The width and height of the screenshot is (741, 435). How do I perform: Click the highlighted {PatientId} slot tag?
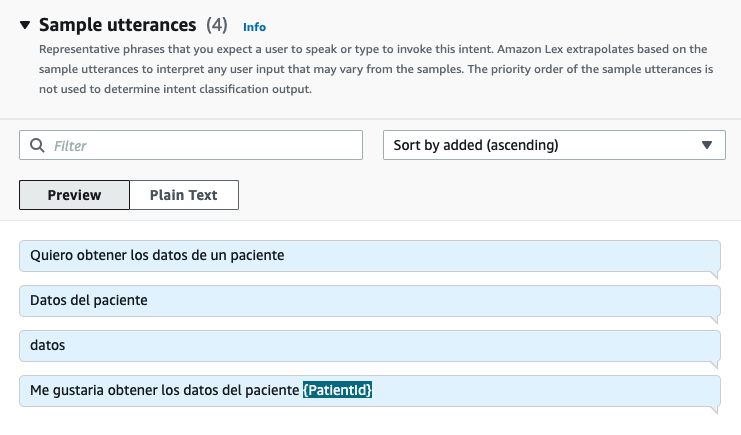[338, 390]
